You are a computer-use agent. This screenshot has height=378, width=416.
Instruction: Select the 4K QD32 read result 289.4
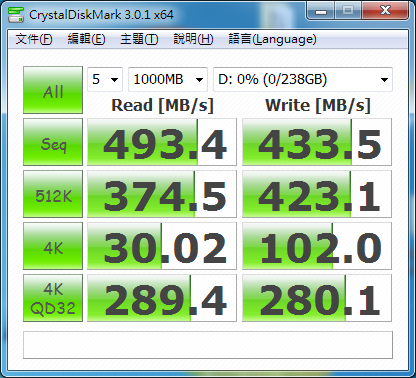tap(162, 298)
